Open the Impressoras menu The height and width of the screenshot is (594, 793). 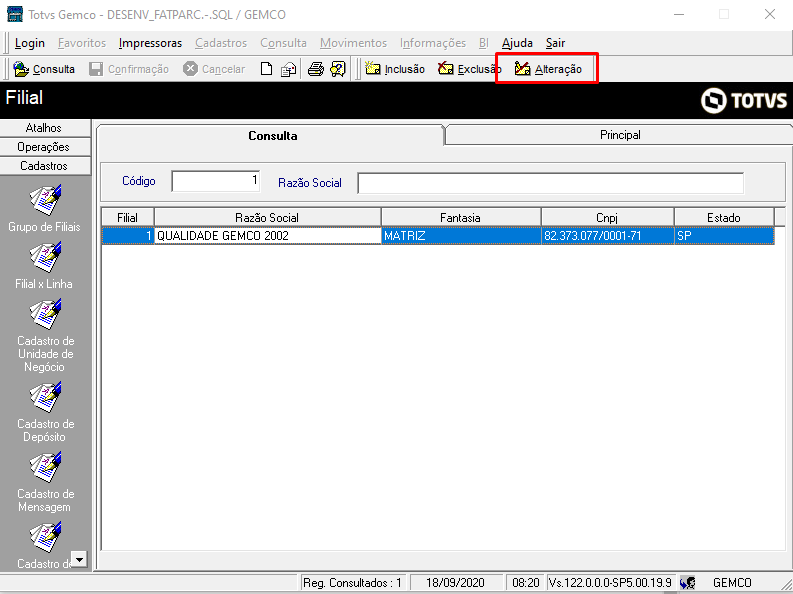(150, 43)
